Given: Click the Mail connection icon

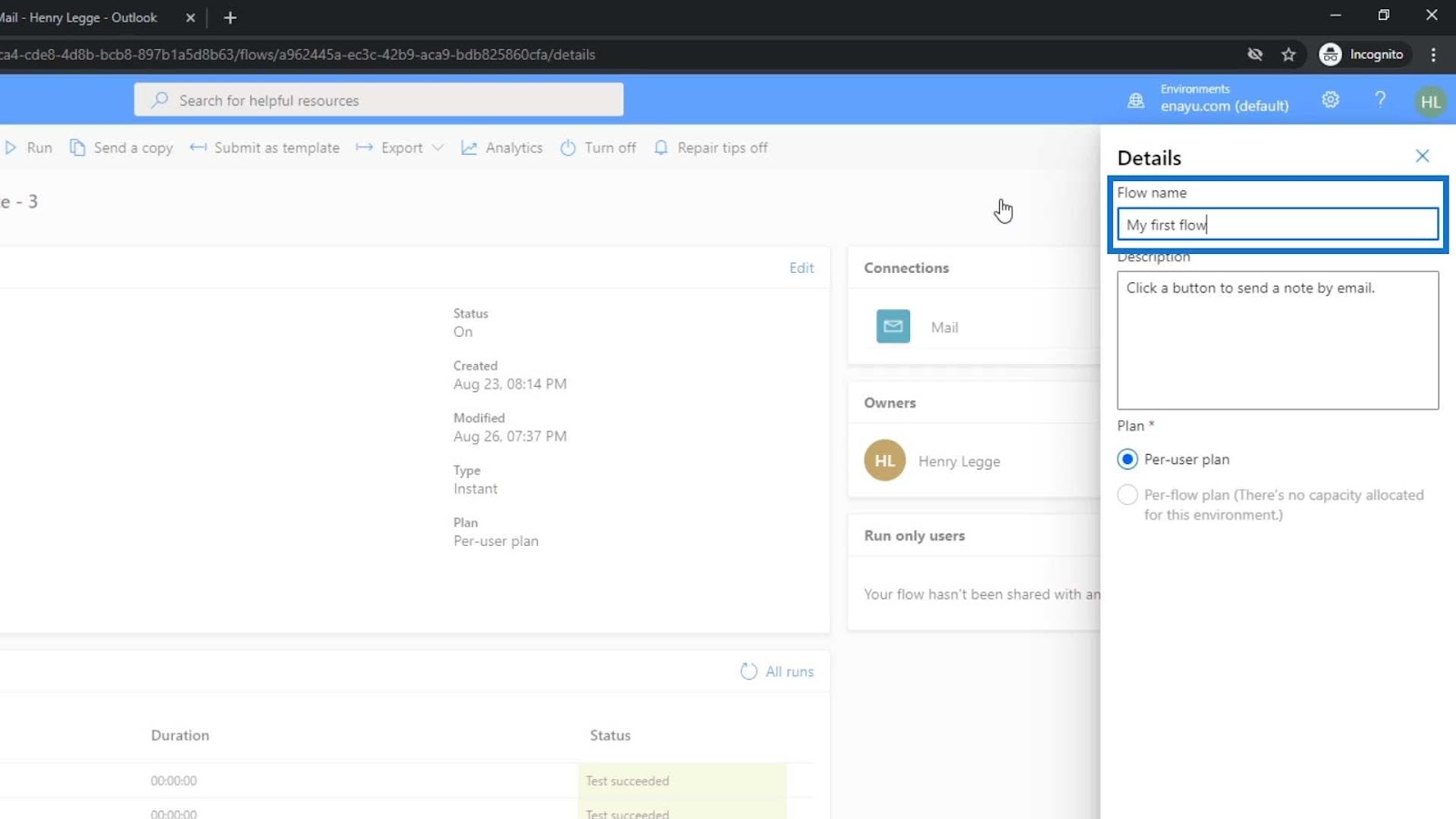Looking at the screenshot, I should click(x=893, y=326).
